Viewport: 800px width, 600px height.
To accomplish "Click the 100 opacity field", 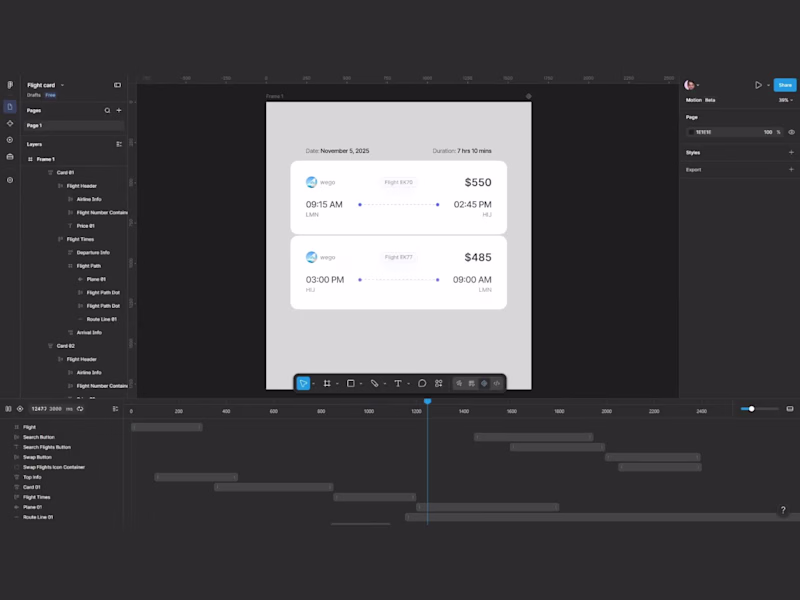I will (x=768, y=132).
